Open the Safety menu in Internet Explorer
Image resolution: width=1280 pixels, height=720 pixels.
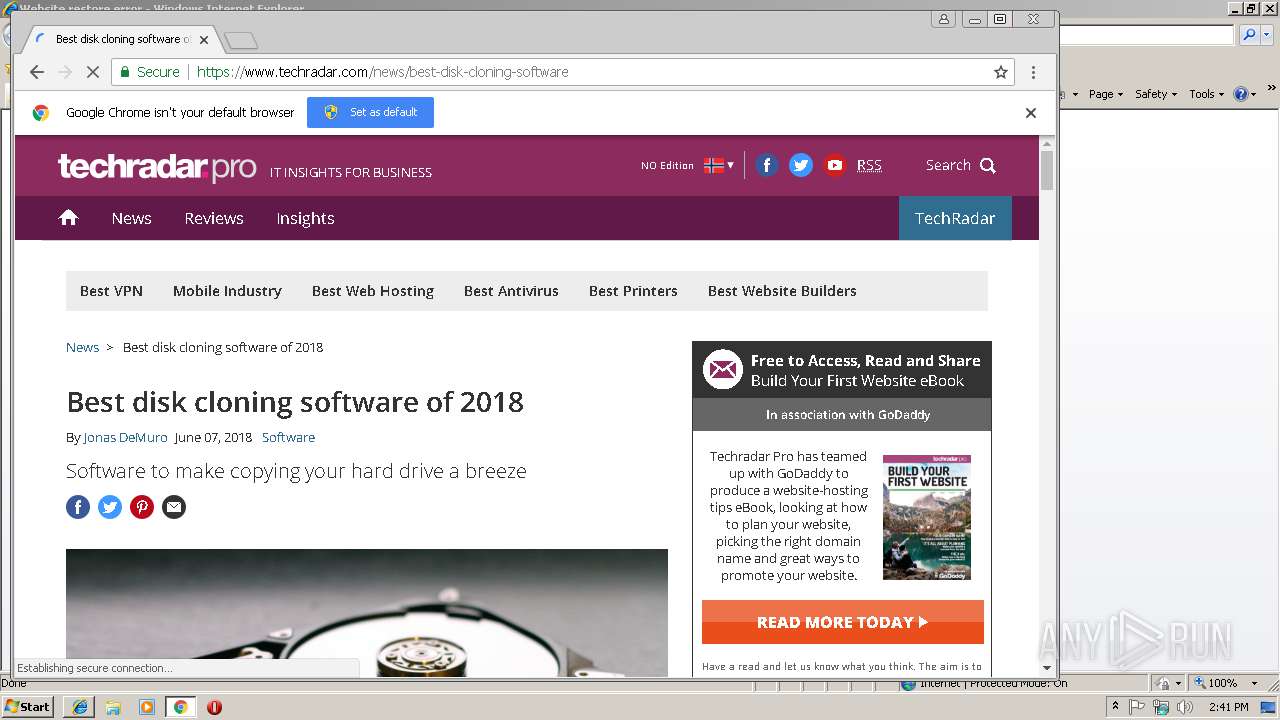tap(1156, 94)
